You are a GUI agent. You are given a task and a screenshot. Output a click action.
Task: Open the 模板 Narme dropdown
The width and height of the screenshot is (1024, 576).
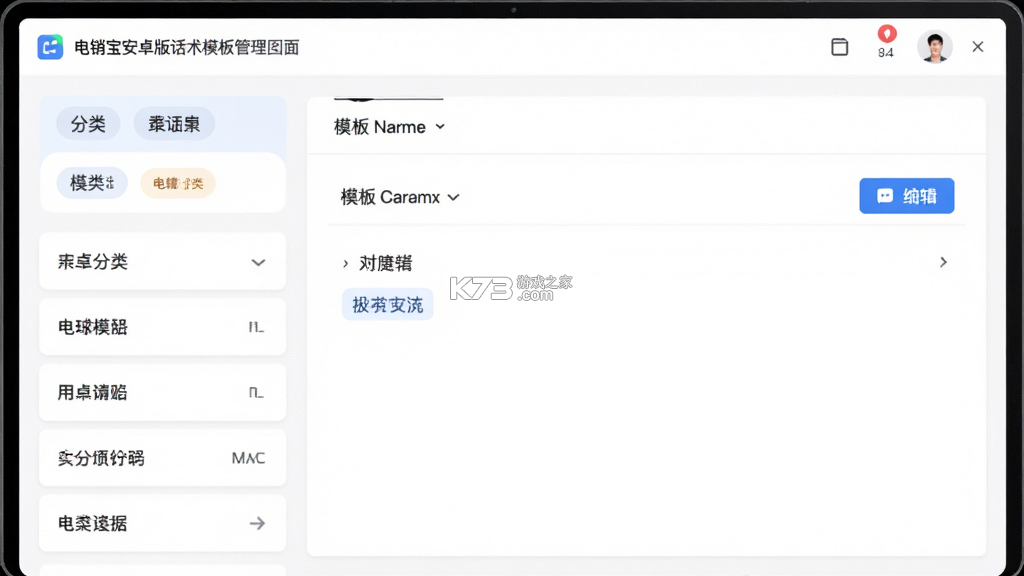click(389, 127)
